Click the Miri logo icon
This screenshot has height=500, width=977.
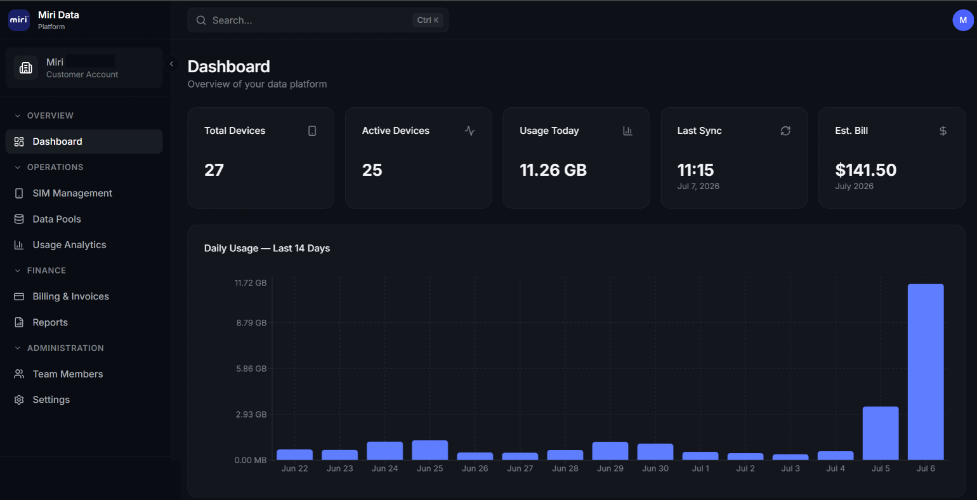[19, 20]
